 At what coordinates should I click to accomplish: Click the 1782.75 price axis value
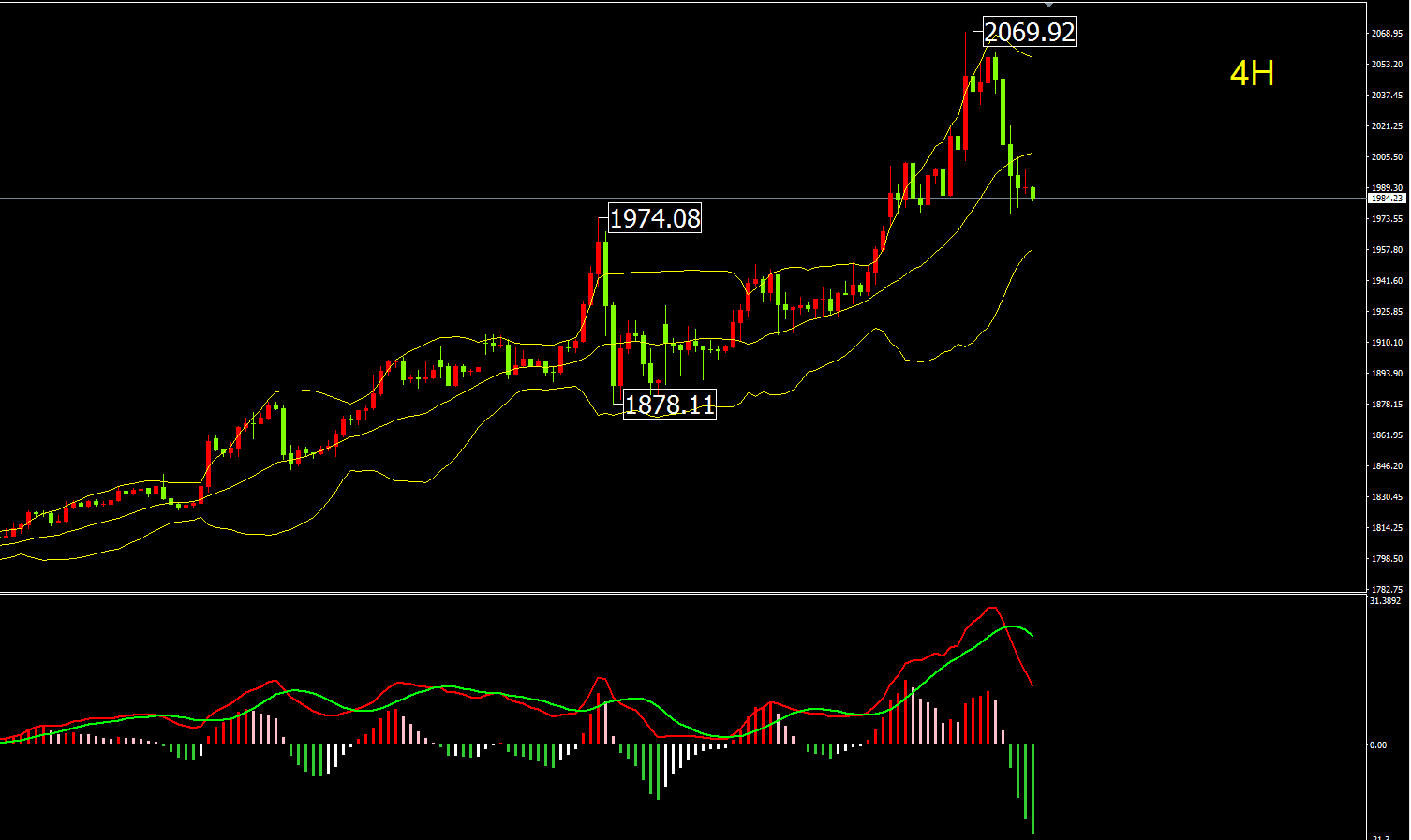coord(1387,590)
